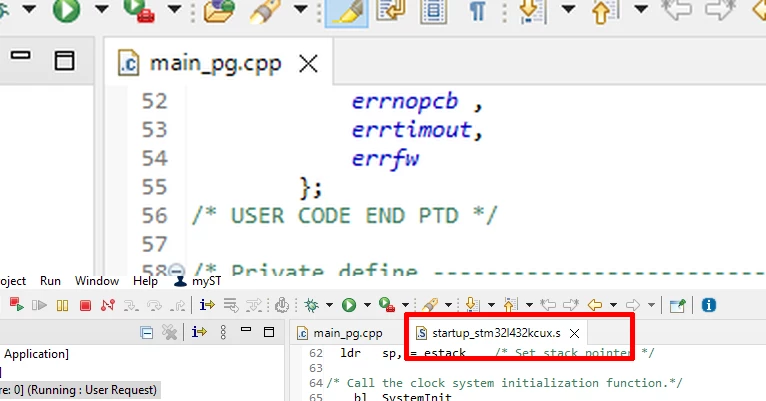Open the myST menu
The height and width of the screenshot is (401, 766).
pyautogui.click(x=198, y=281)
